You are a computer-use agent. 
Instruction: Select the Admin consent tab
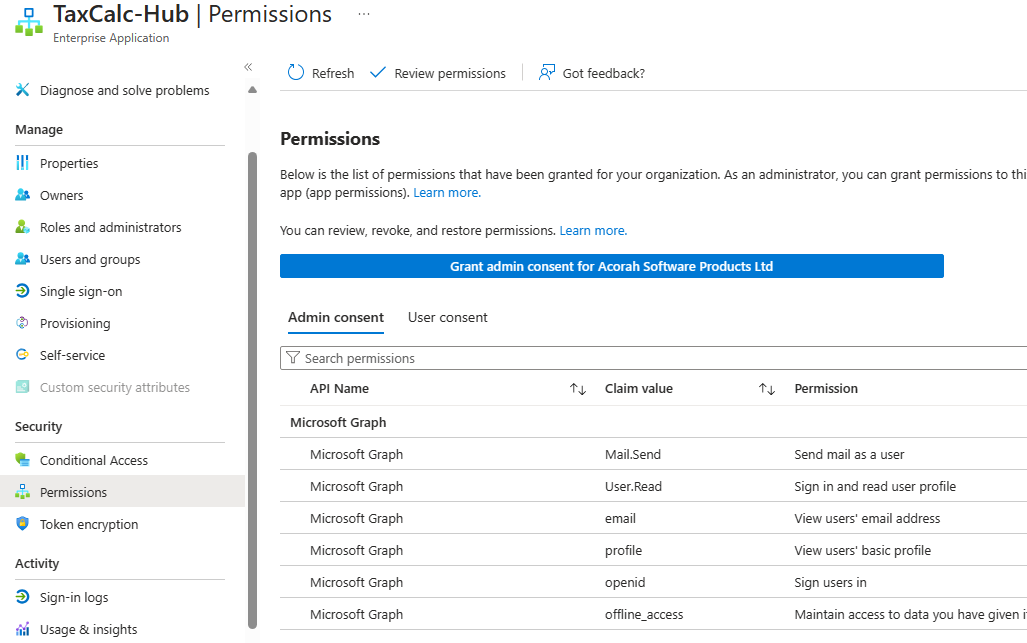pyautogui.click(x=336, y=317)
